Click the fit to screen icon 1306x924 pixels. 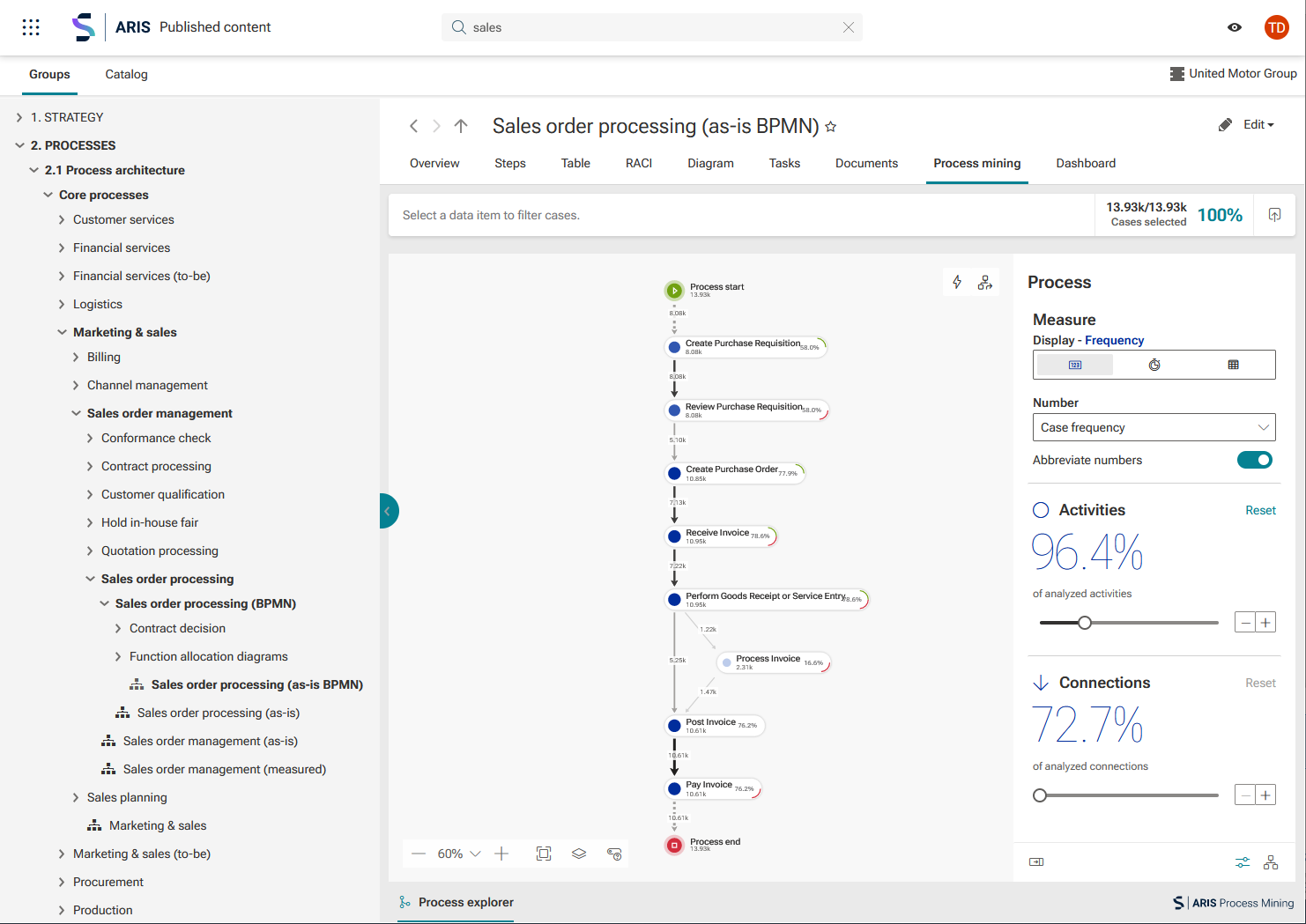point(544,854)
